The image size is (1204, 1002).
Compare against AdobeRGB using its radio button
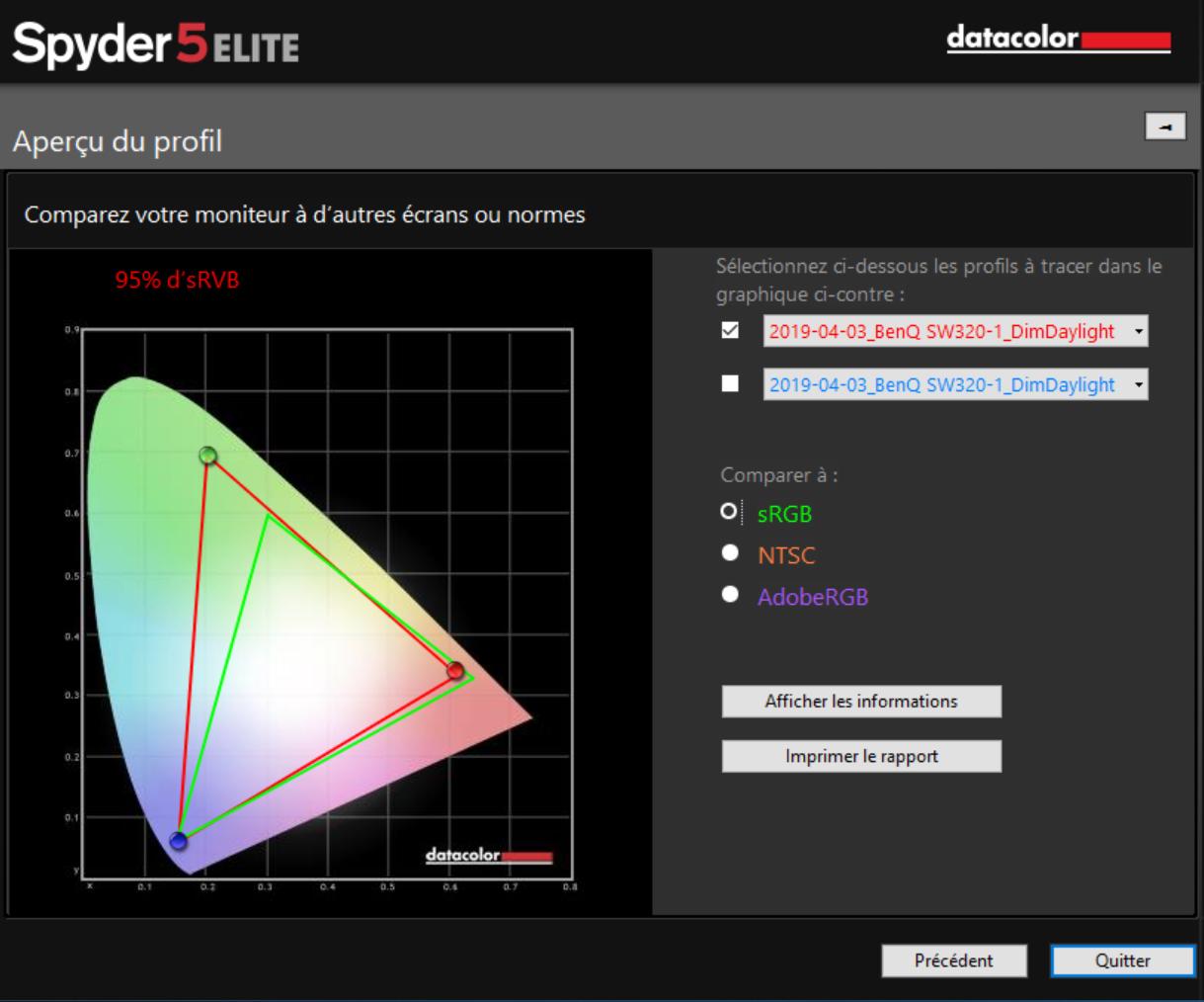click(x=730, y=595)
